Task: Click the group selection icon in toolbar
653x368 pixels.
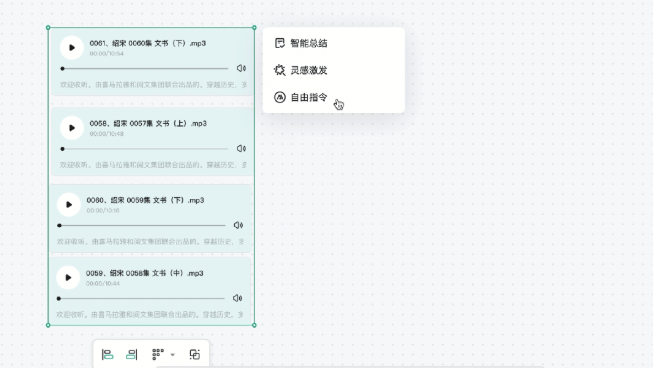Action: click(194, 354)
